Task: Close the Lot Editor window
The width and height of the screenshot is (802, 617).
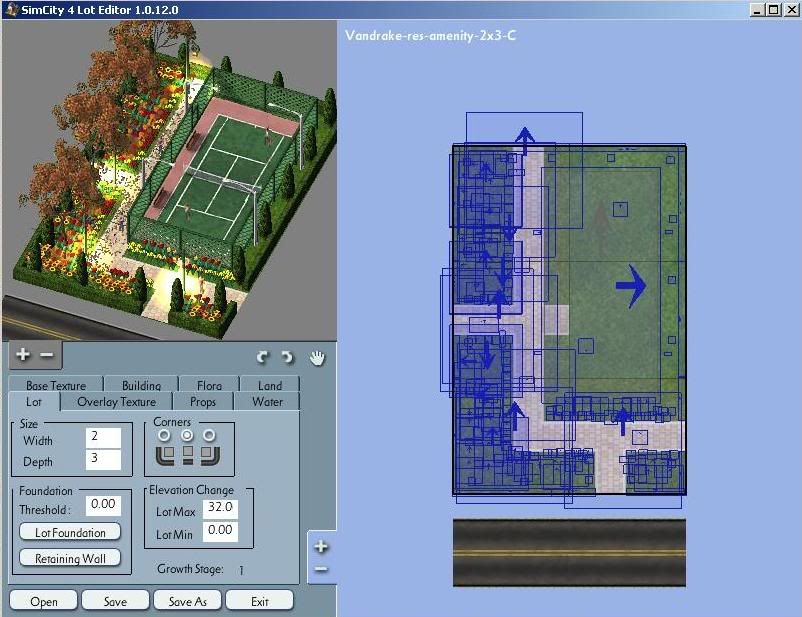Action: (791, 10)
